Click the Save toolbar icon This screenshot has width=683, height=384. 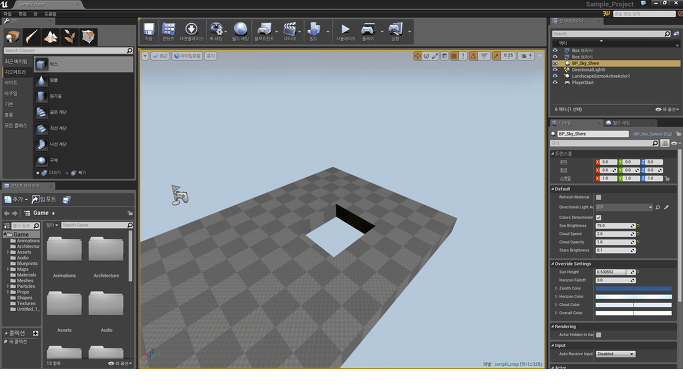click(149, 31)
